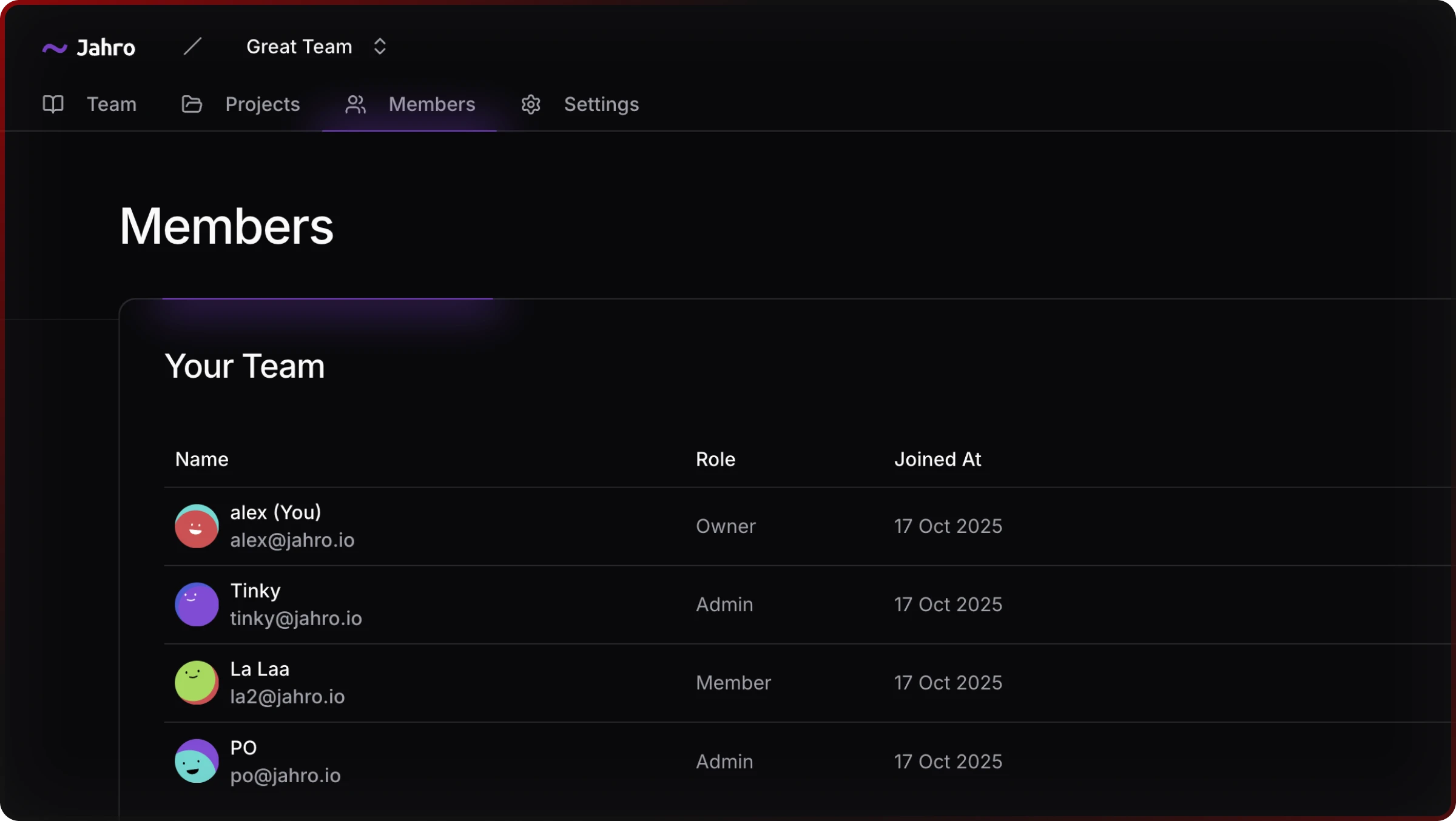This screenshot has width=1456, height=821.
Task: Click the Team book icon
Action: [53, 104]
